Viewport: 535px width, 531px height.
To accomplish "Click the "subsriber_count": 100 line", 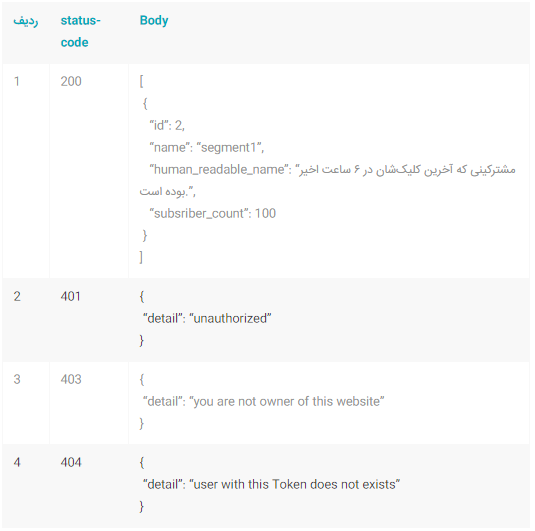I will click(x=213, y=213).
